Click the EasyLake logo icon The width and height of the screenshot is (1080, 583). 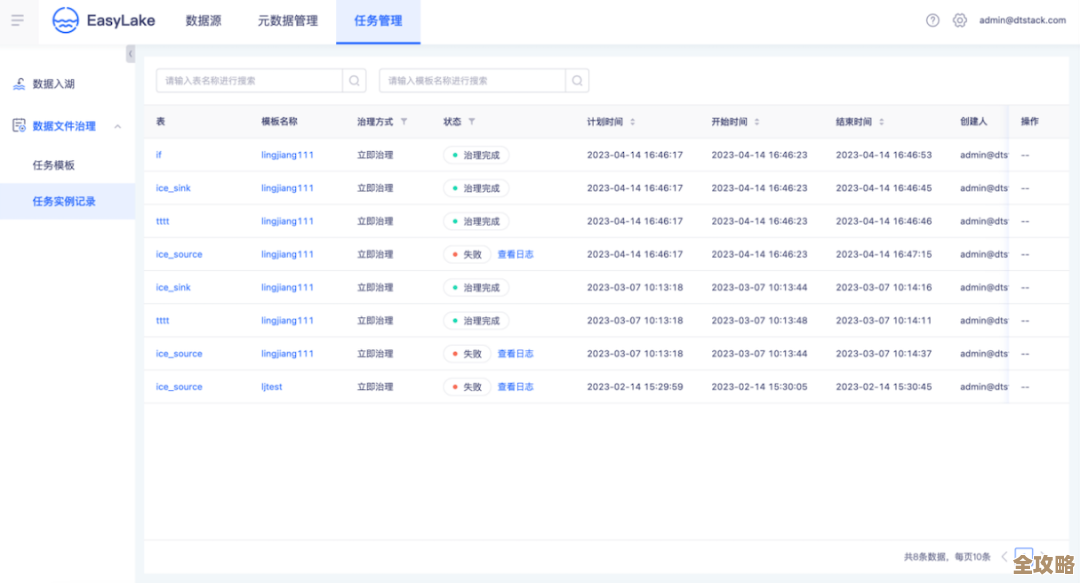[64, 20]
